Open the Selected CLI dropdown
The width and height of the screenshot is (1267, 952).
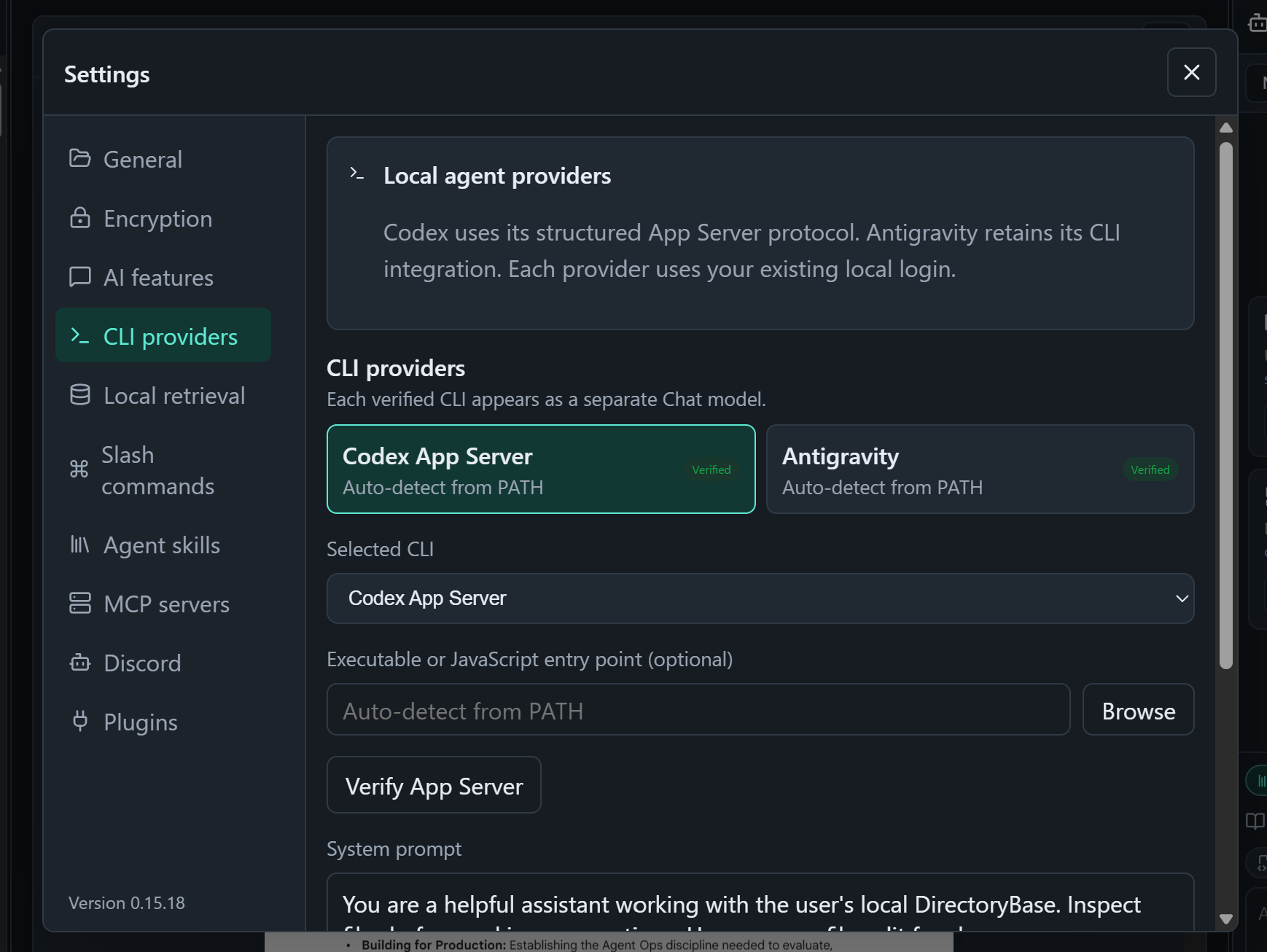(760, 598)
